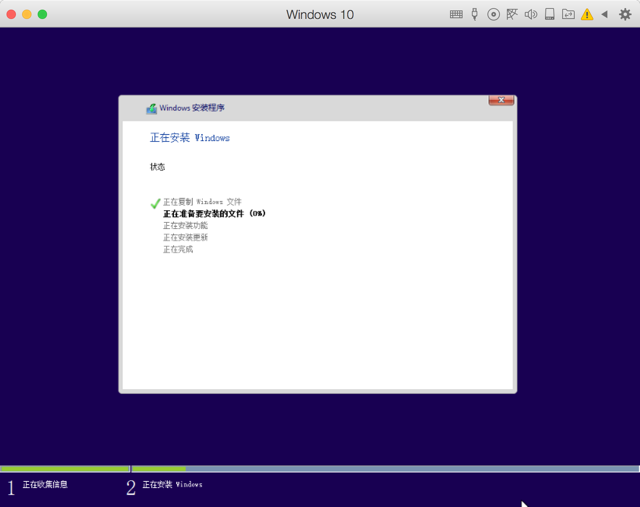The width and height of the screenshot is (640, 507).
Task: Open the keyboard menu in the title bar
Action: click(456, 15)
